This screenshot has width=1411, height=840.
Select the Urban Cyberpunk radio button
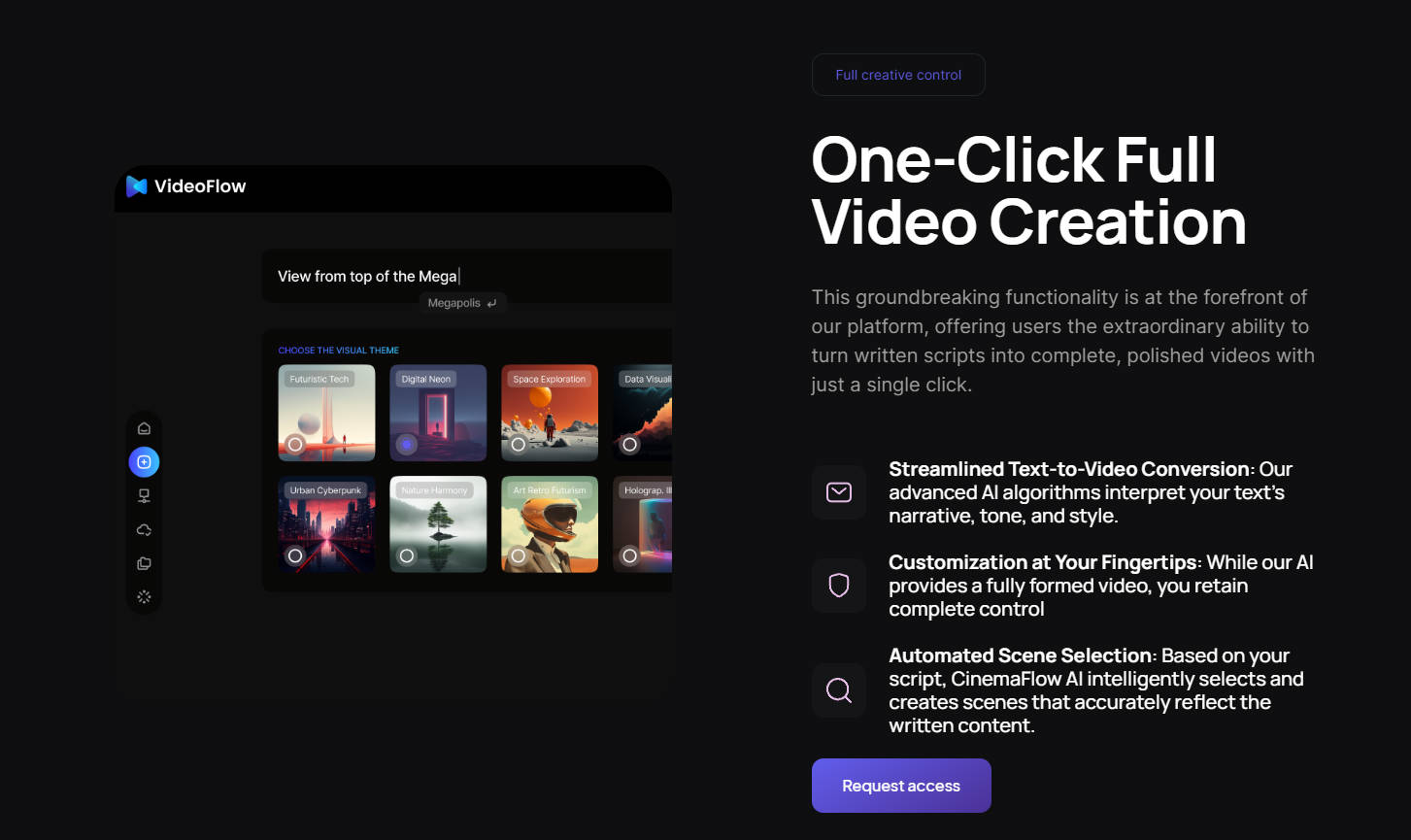click(295, 554)
